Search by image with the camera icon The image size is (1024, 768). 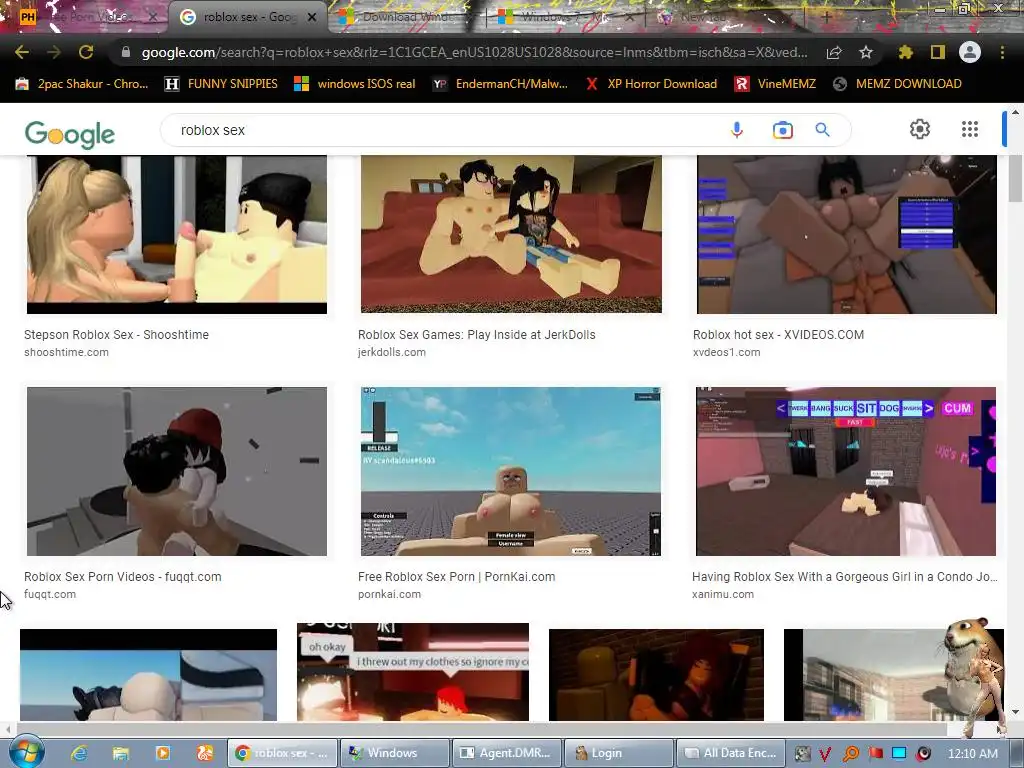pos(782,130)
